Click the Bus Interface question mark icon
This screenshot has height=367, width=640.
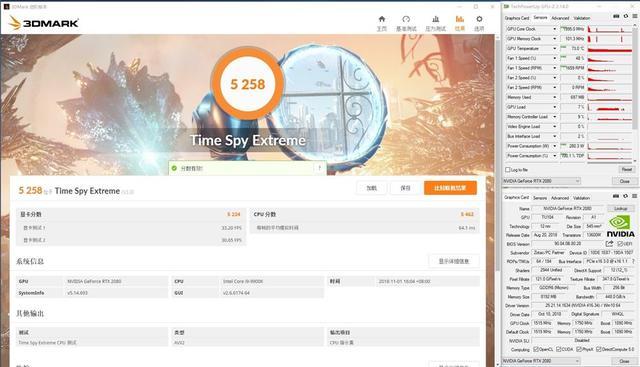(x=633, y=261)
